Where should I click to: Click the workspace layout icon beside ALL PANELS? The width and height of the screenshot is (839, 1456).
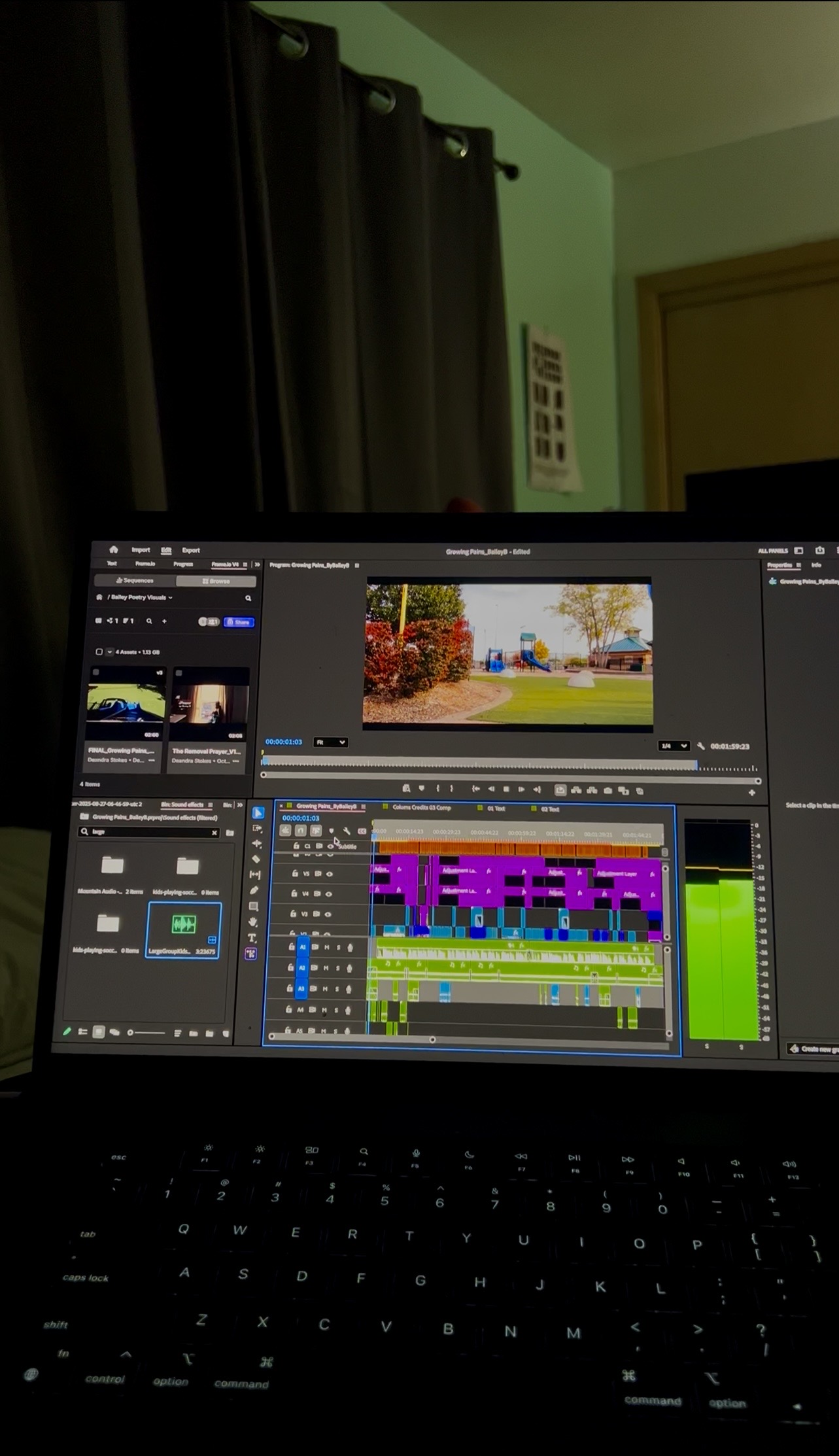click(x=798, y=550)
